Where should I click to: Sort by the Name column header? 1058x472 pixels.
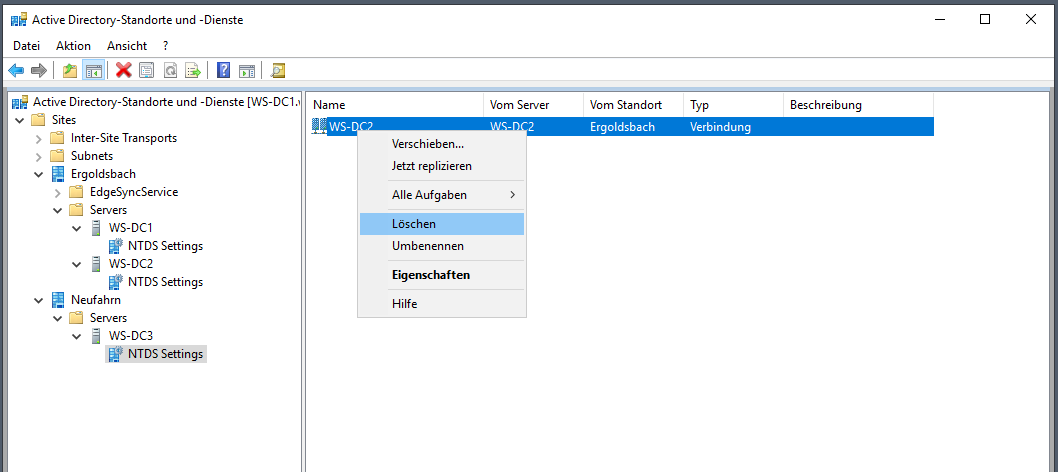click(x=396, y=105)
